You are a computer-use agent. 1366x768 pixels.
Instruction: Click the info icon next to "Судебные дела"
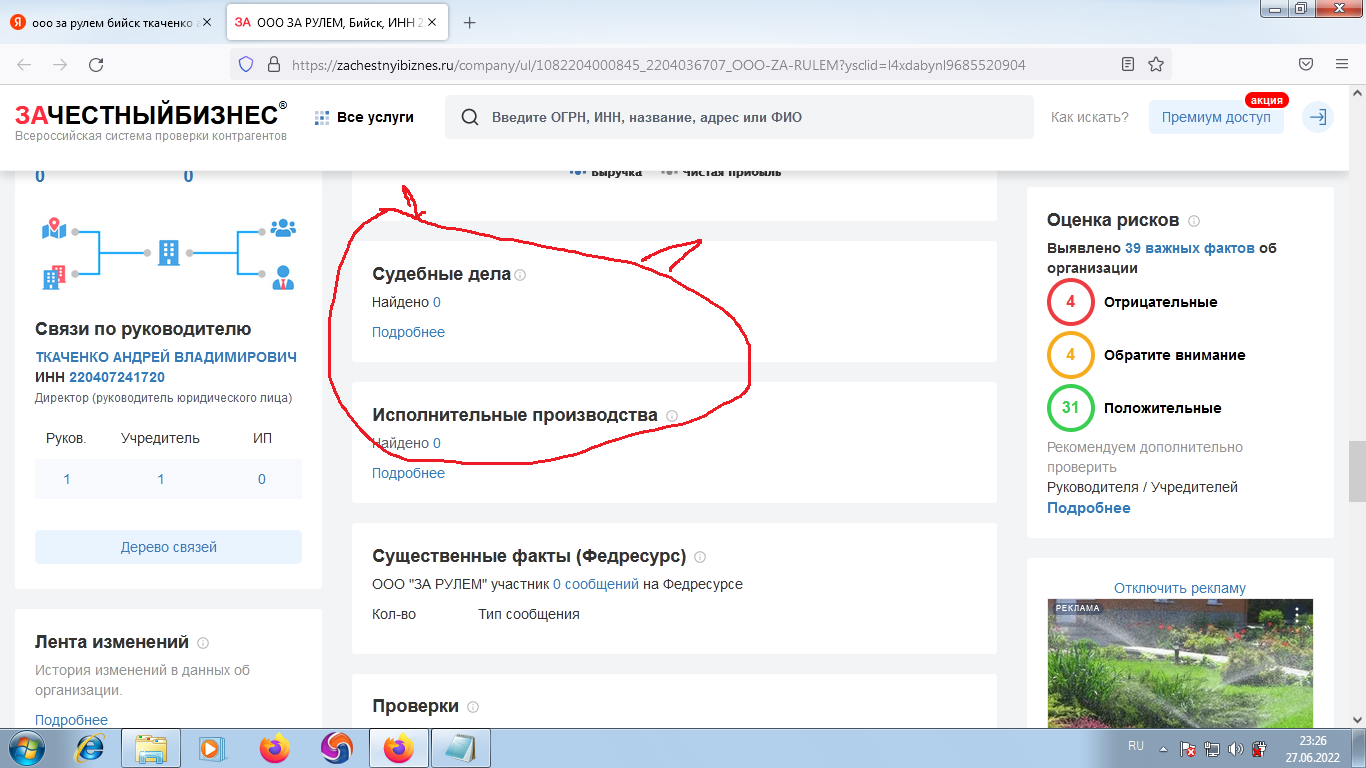pyautogui.click(x=519, y=273)
